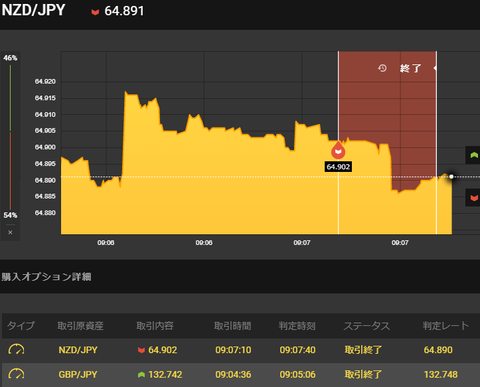This screenshot has width=480, height=387.
Task: Click the green up arrow next to 132.742
Action: 141,375
